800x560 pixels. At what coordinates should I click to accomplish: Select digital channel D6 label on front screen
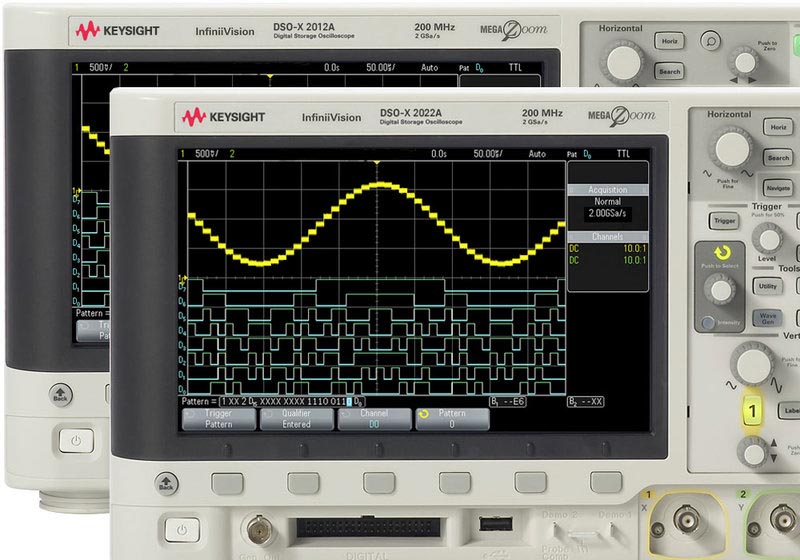pyautogui.click(x=182, y=302)
